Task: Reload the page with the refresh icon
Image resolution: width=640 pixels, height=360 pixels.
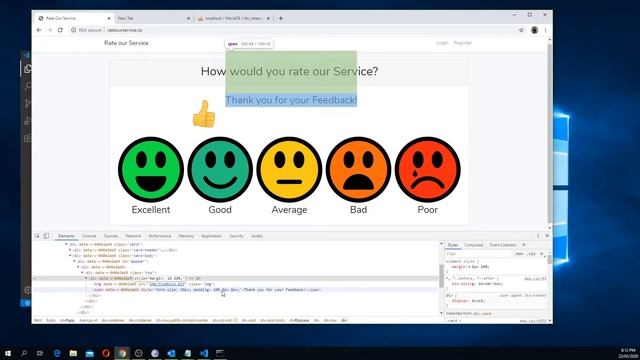Action: tap(60, 30)
